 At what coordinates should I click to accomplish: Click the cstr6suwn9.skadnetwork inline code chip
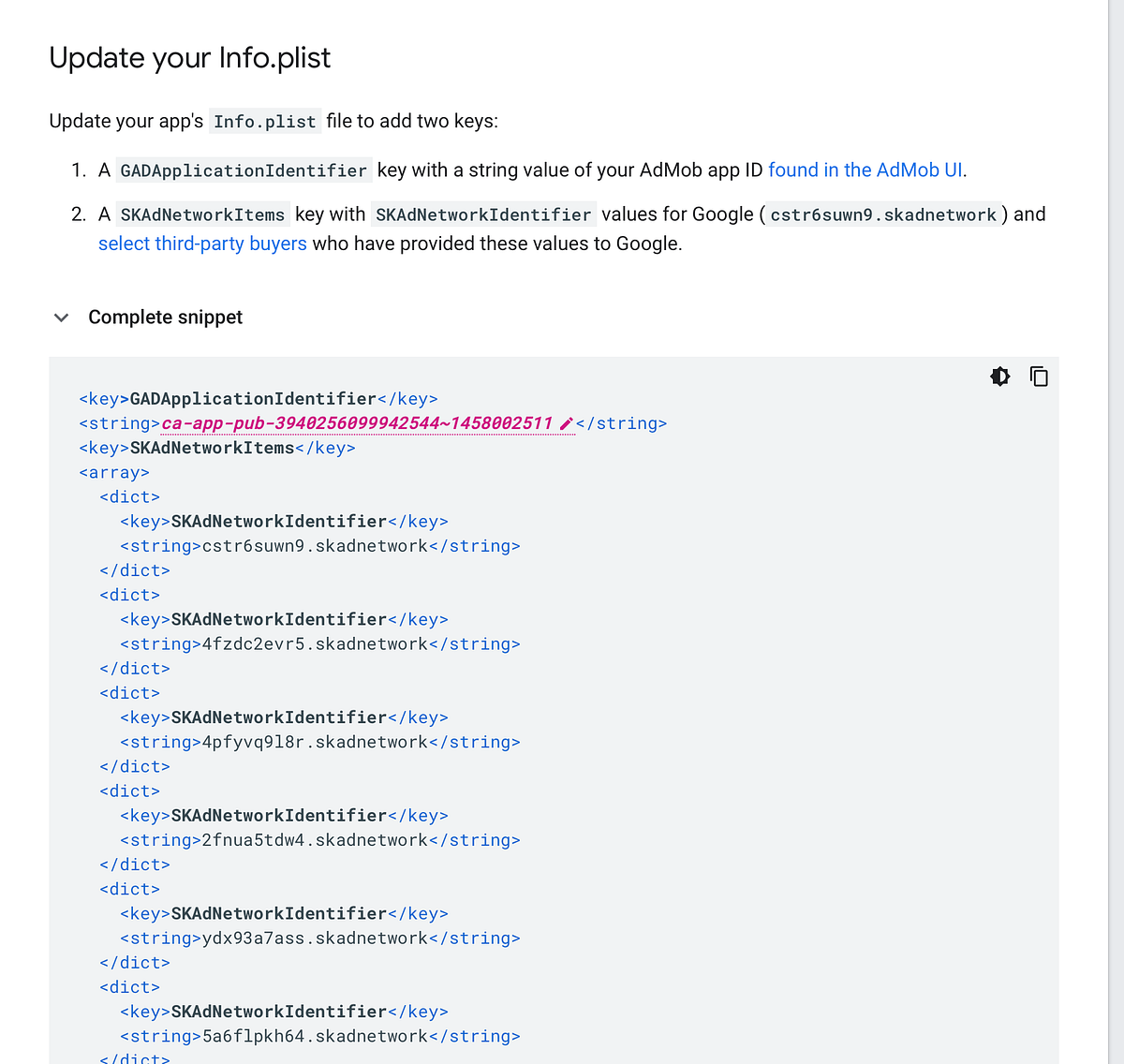point(882,214)
